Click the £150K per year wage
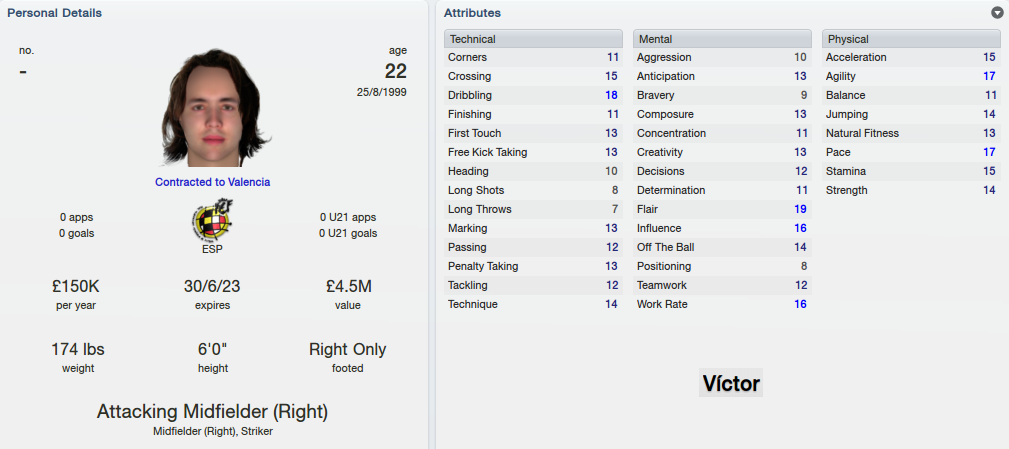This screenshot has width=1009, height=449. click(x=77, y=286)
